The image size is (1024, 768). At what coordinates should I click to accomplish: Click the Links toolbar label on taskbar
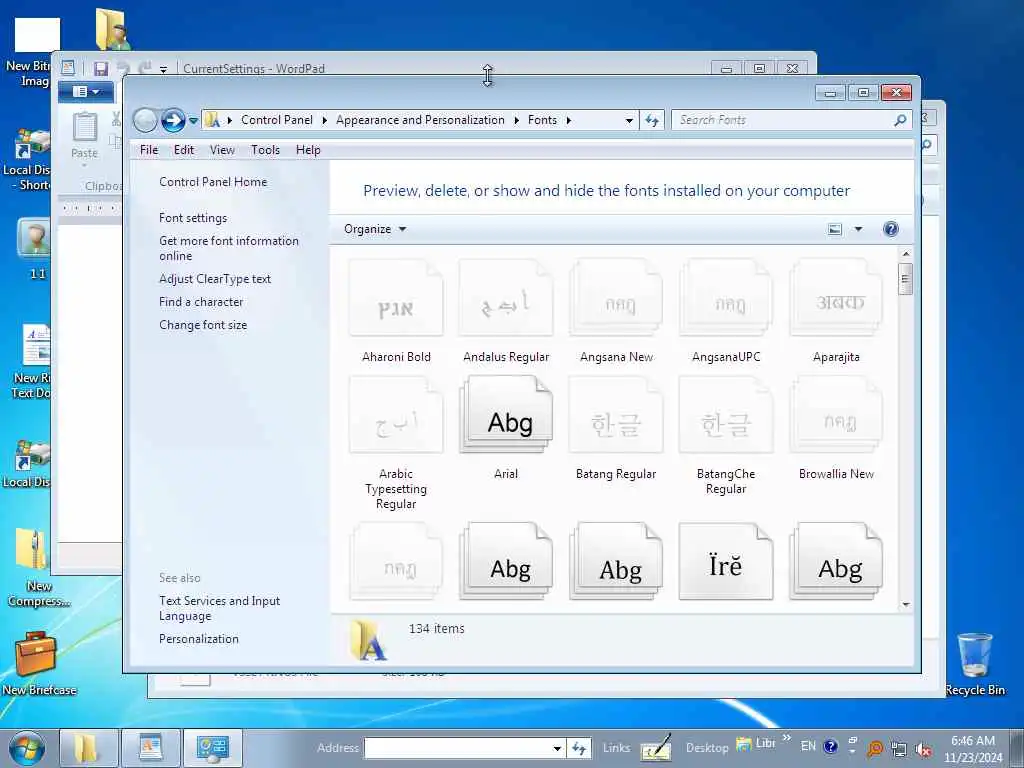616,748
